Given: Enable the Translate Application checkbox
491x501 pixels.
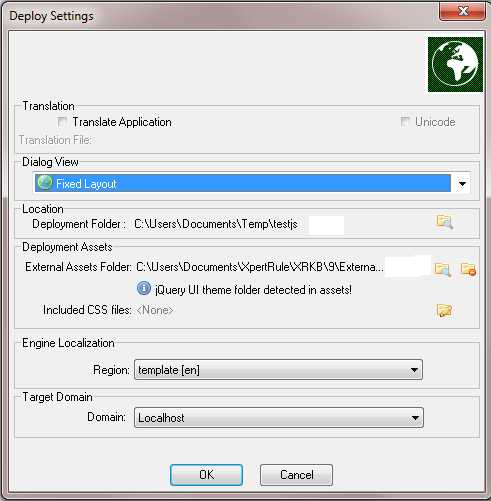Looking at the screenshot, I should (x=62, y=122).
